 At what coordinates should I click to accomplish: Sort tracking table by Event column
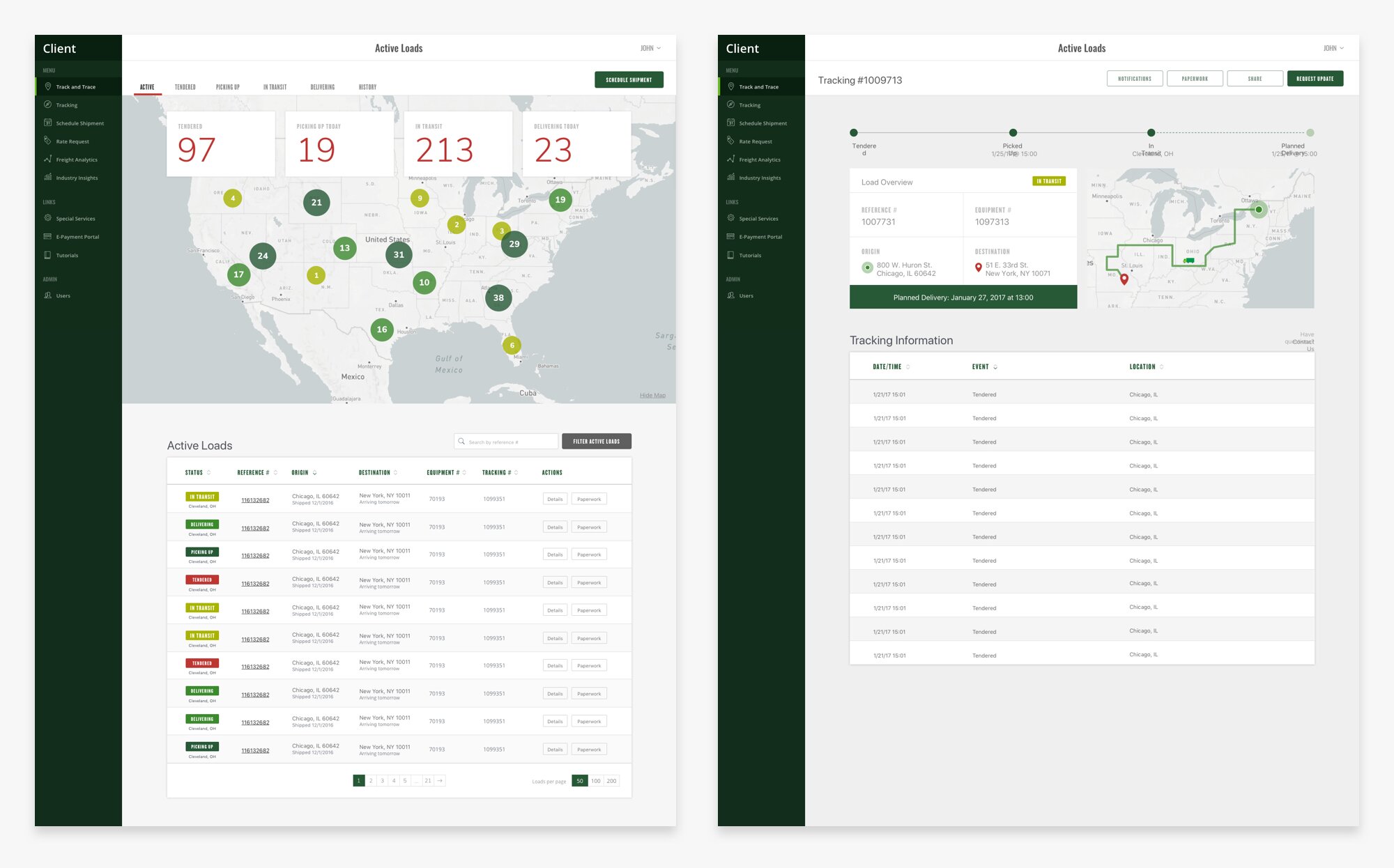click(995, 367)
